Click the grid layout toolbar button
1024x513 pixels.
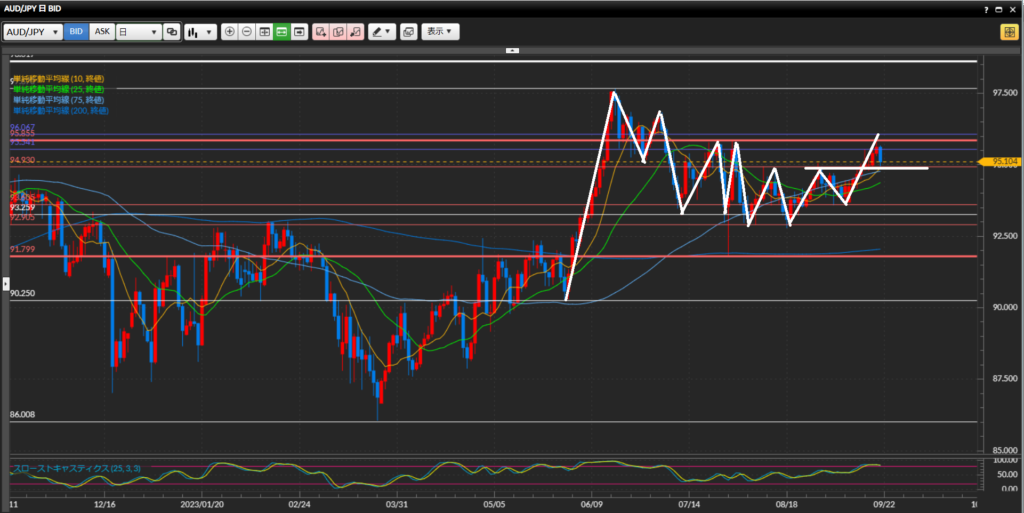[265, 32]
